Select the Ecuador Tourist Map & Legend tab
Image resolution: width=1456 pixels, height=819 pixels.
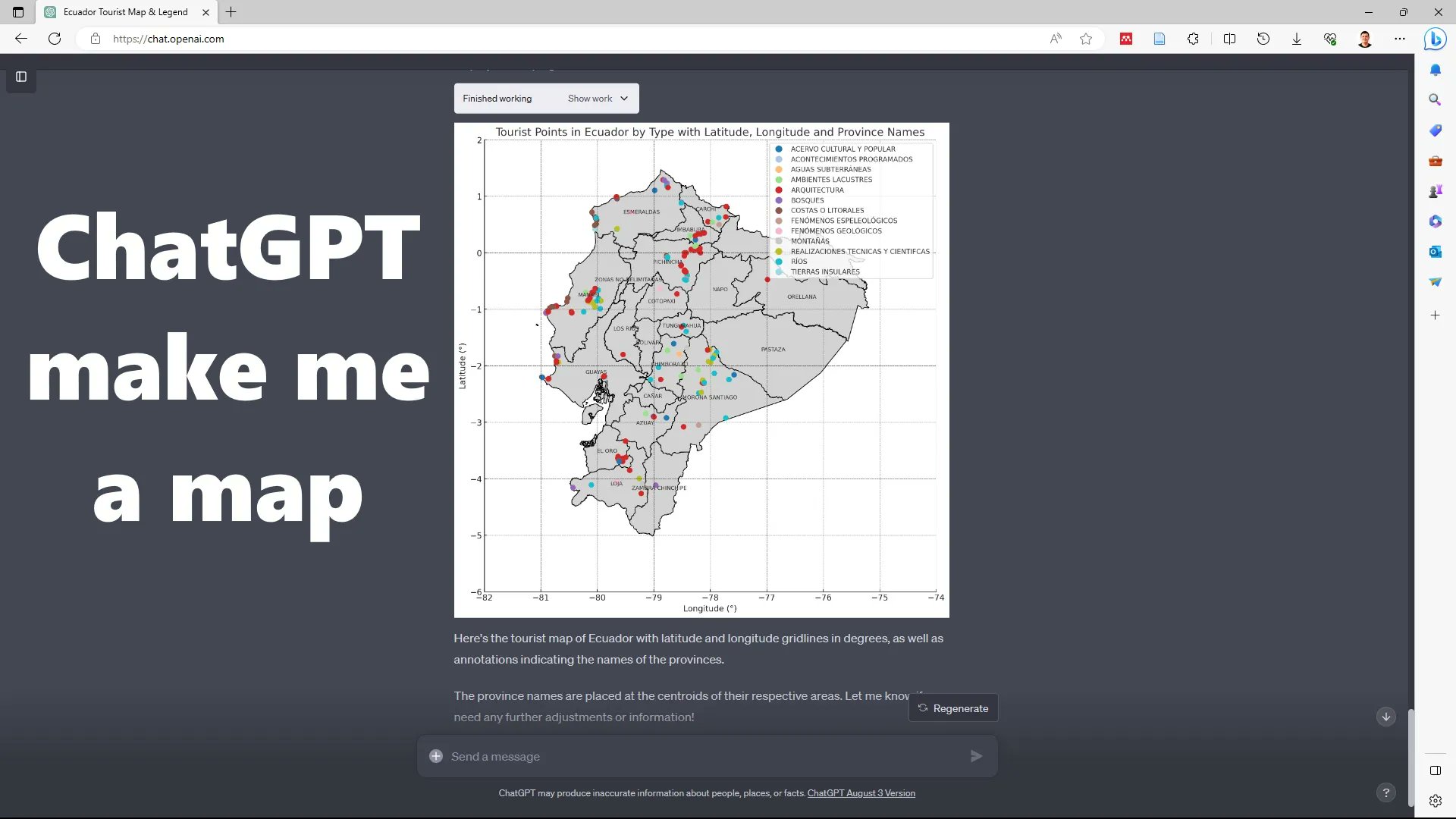125,12
